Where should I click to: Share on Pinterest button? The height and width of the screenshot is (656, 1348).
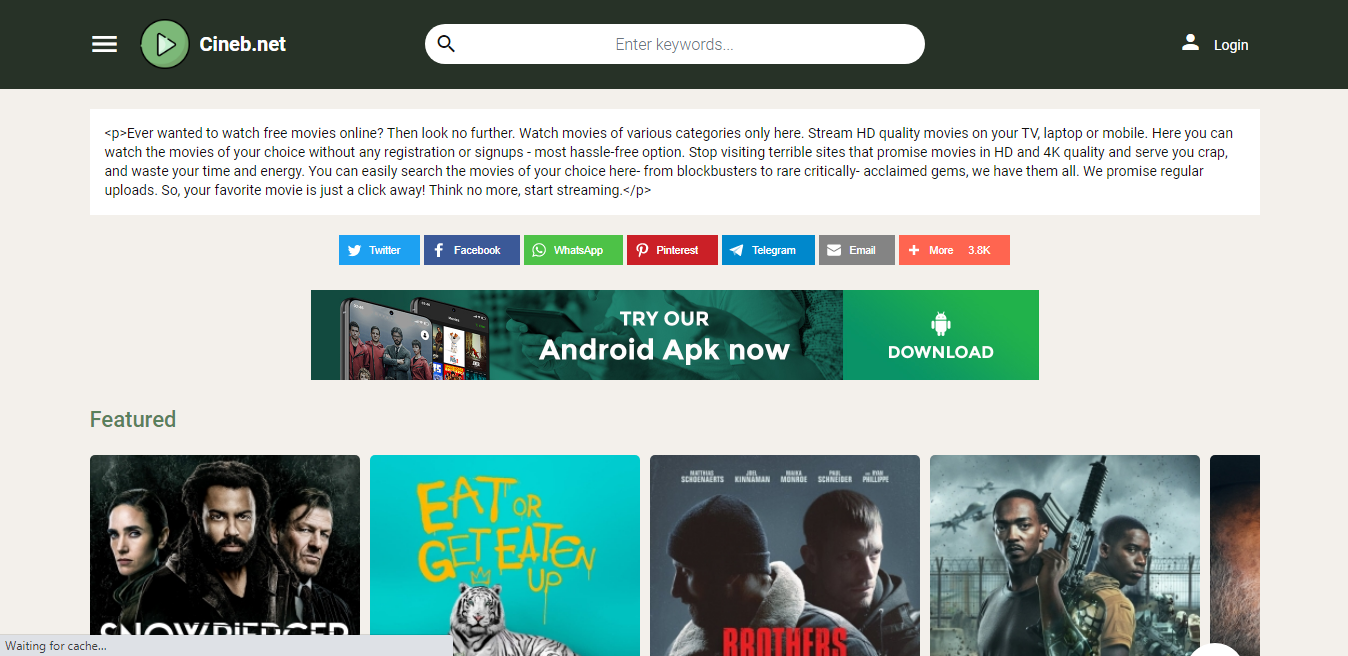(x=672, y=250)
